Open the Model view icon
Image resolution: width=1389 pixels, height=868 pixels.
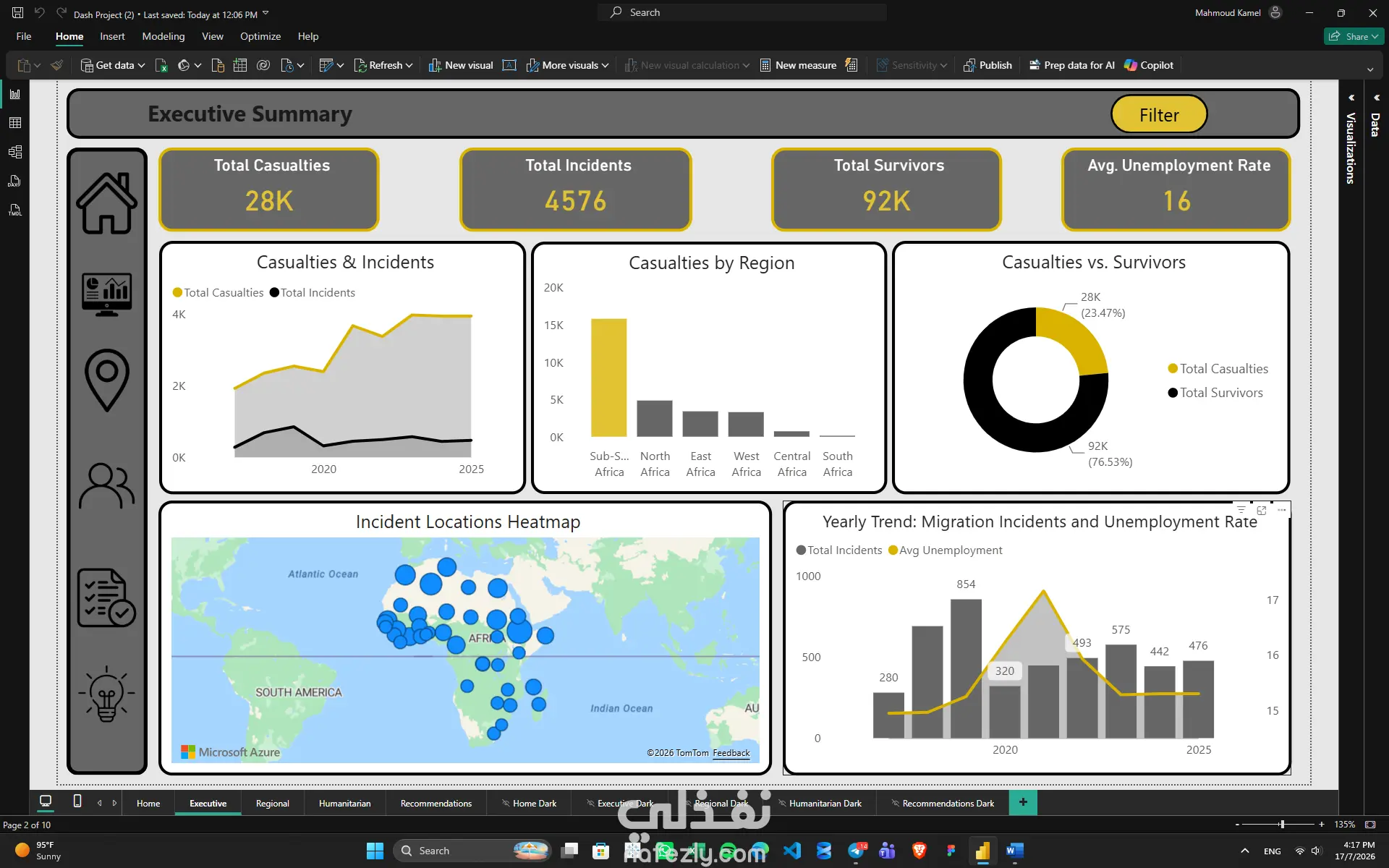(14, 152)
